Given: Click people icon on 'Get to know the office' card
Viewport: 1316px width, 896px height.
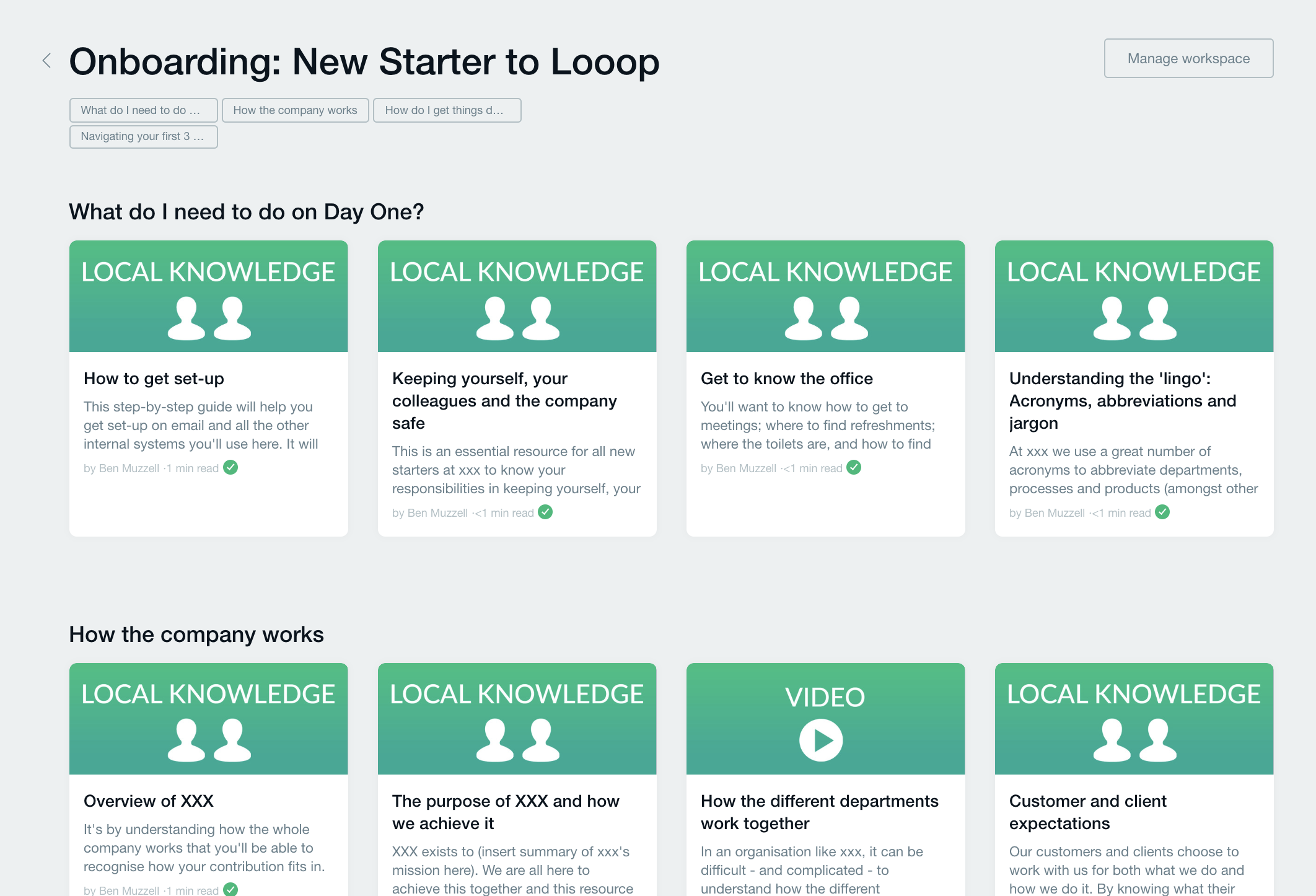Looking at the screenshot, I should pos(826,318).
